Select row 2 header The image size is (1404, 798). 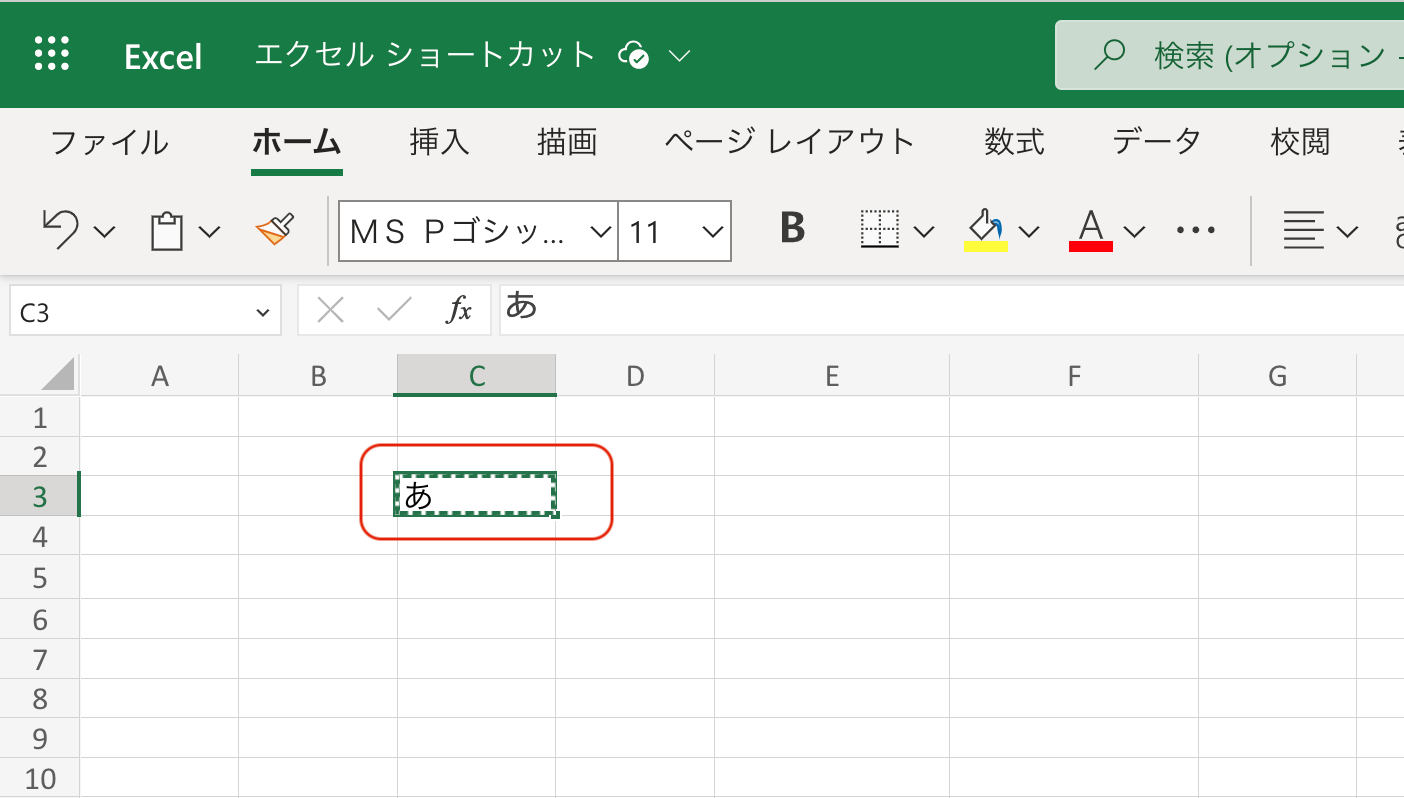(x=40, y=457)
